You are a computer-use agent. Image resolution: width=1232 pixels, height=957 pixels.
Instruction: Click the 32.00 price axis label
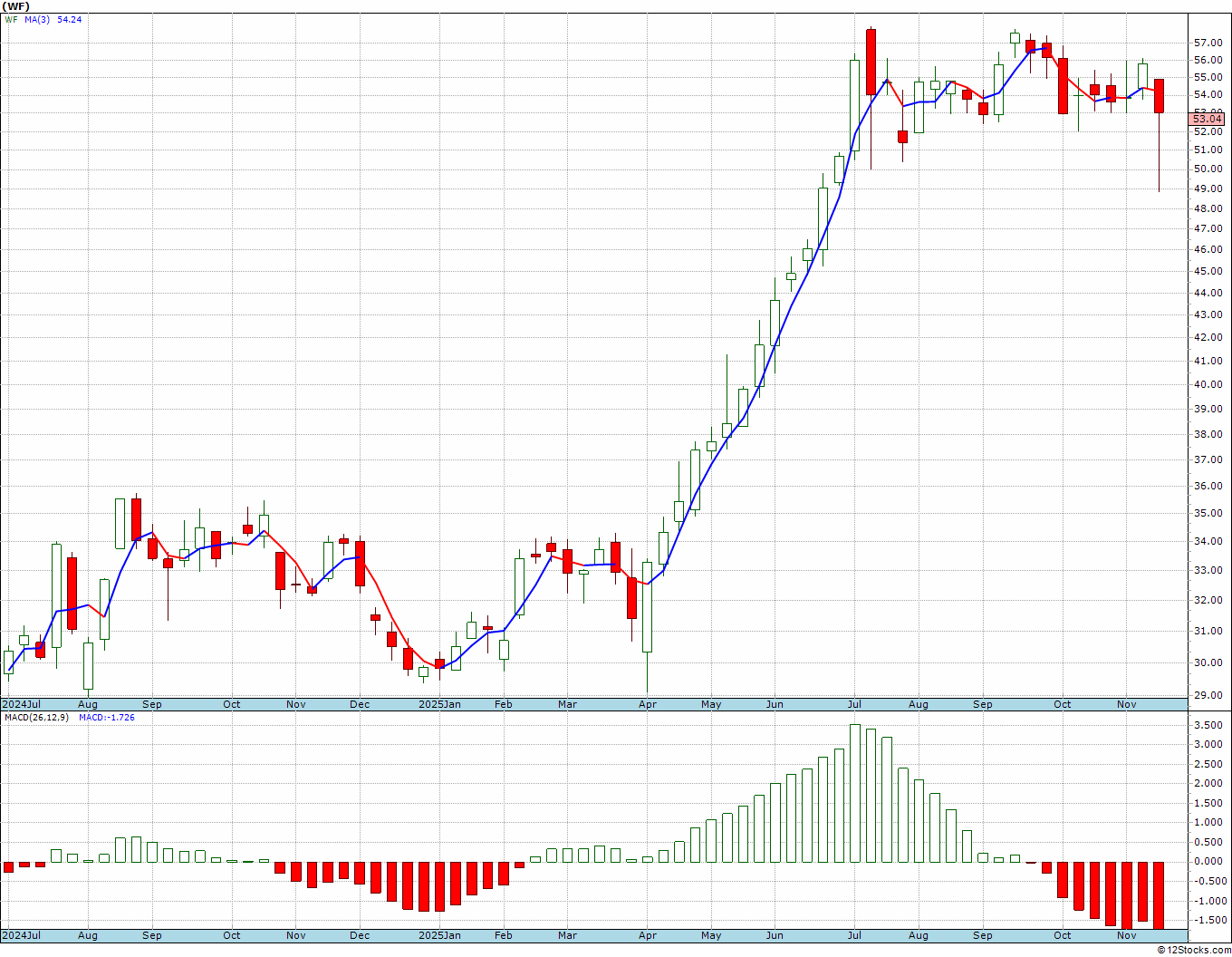[1208, 600]
